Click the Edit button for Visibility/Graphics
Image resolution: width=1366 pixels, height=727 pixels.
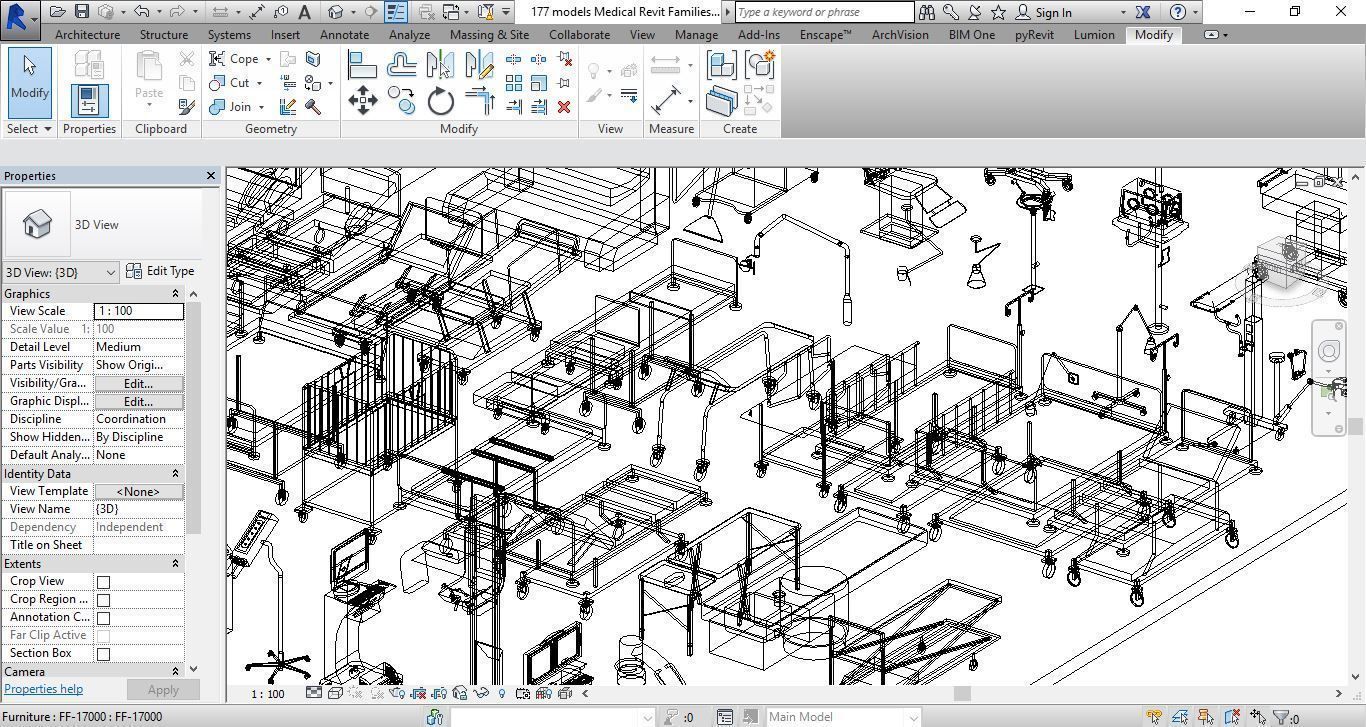(137, 383)
